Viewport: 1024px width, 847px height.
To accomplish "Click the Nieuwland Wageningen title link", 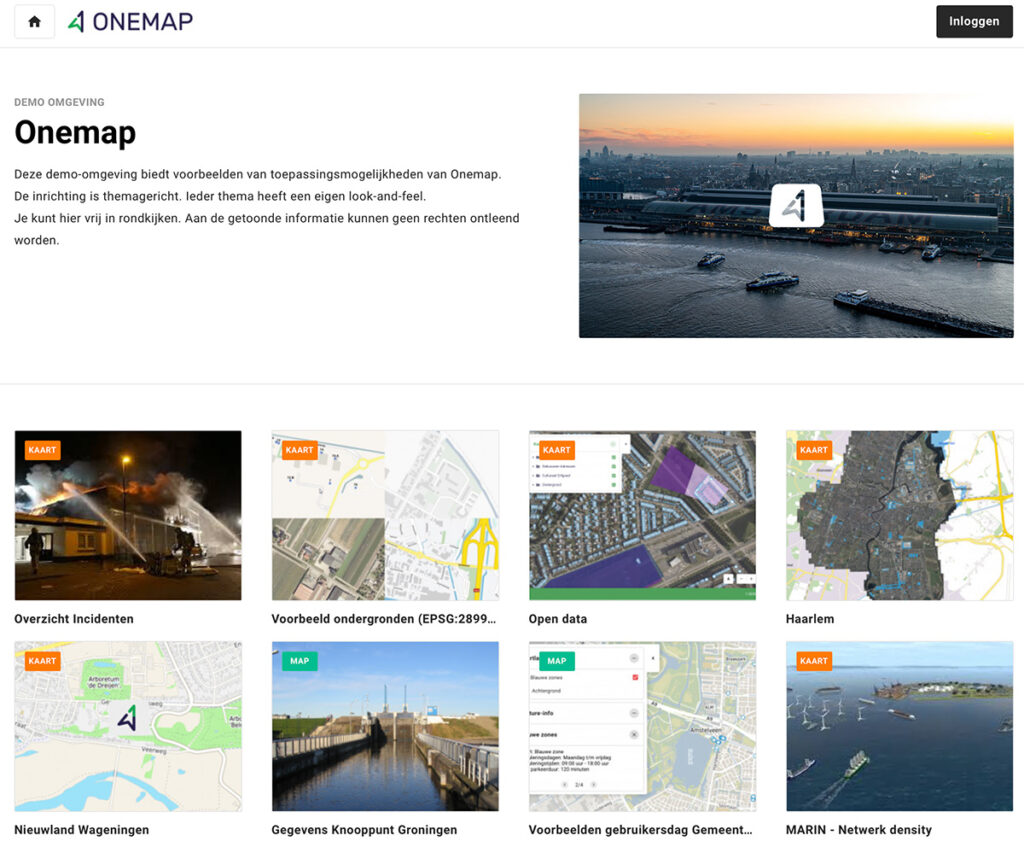I will coord(81,830).
